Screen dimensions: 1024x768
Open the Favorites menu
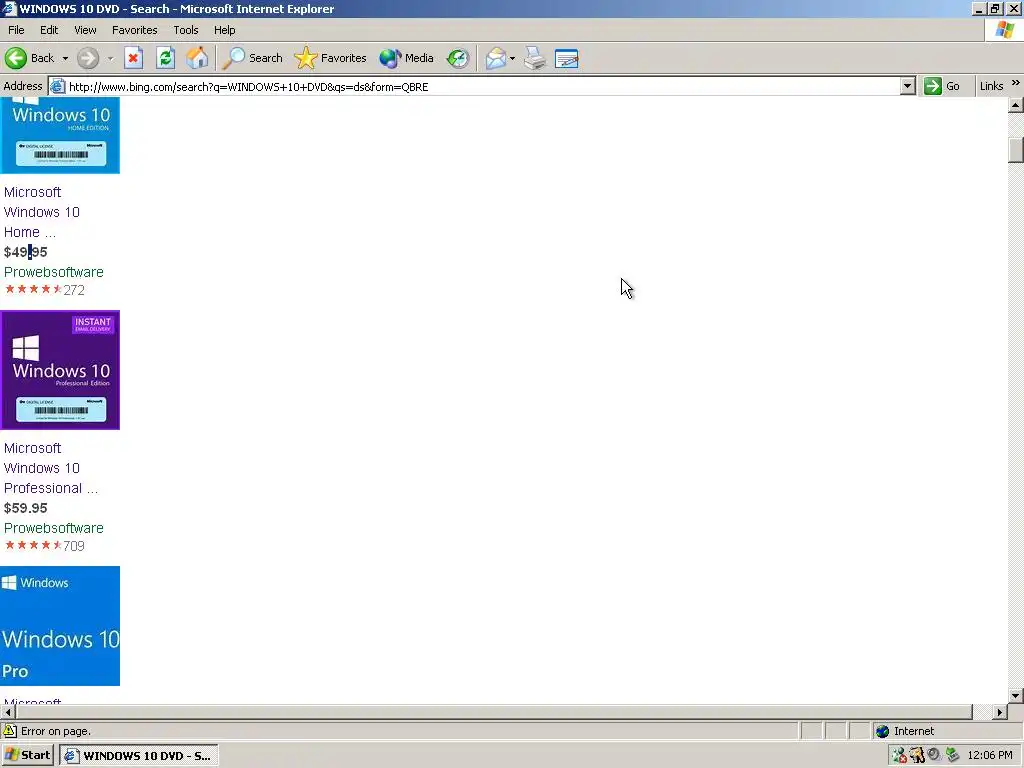135,30
